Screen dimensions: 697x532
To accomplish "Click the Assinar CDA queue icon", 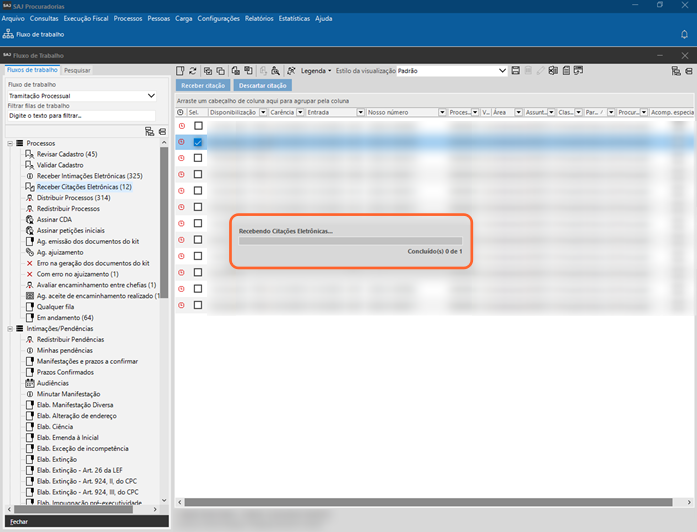I will [29, 220].
